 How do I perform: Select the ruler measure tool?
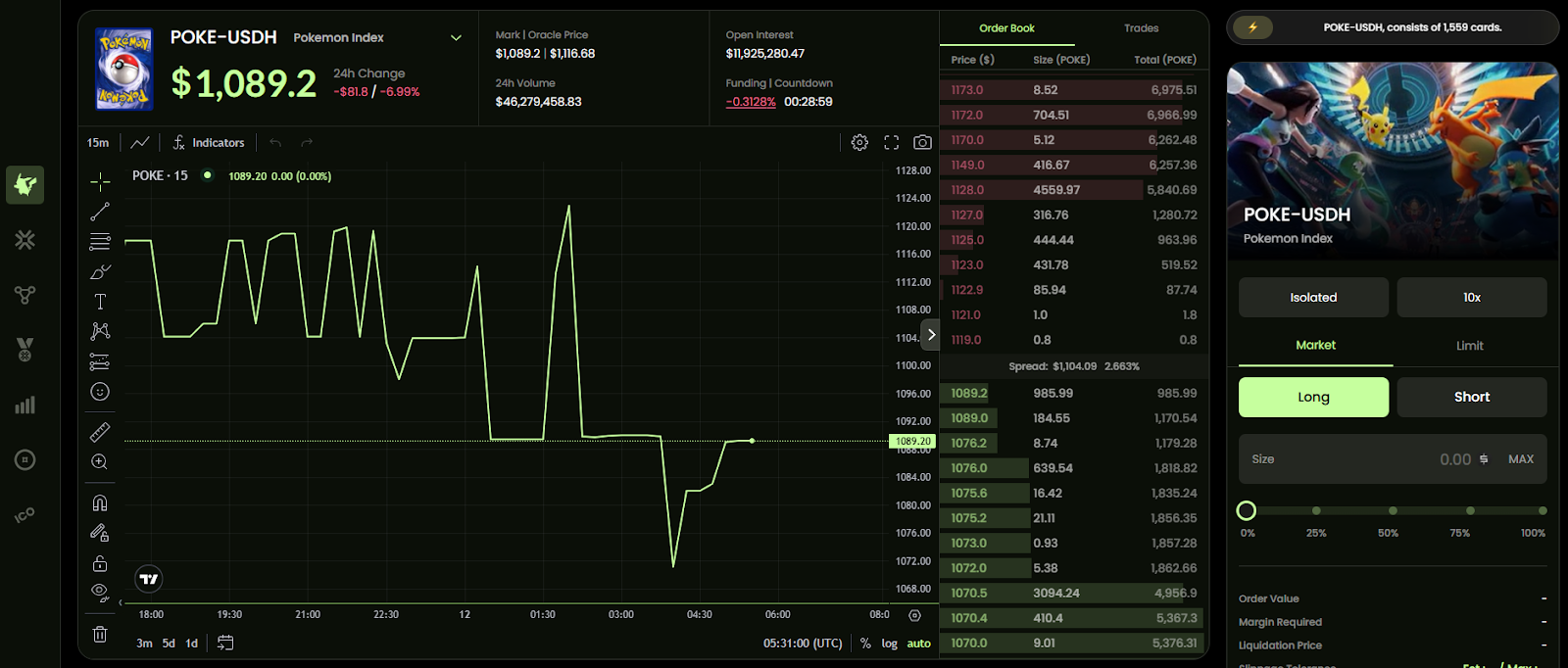(x=100, y=432)
